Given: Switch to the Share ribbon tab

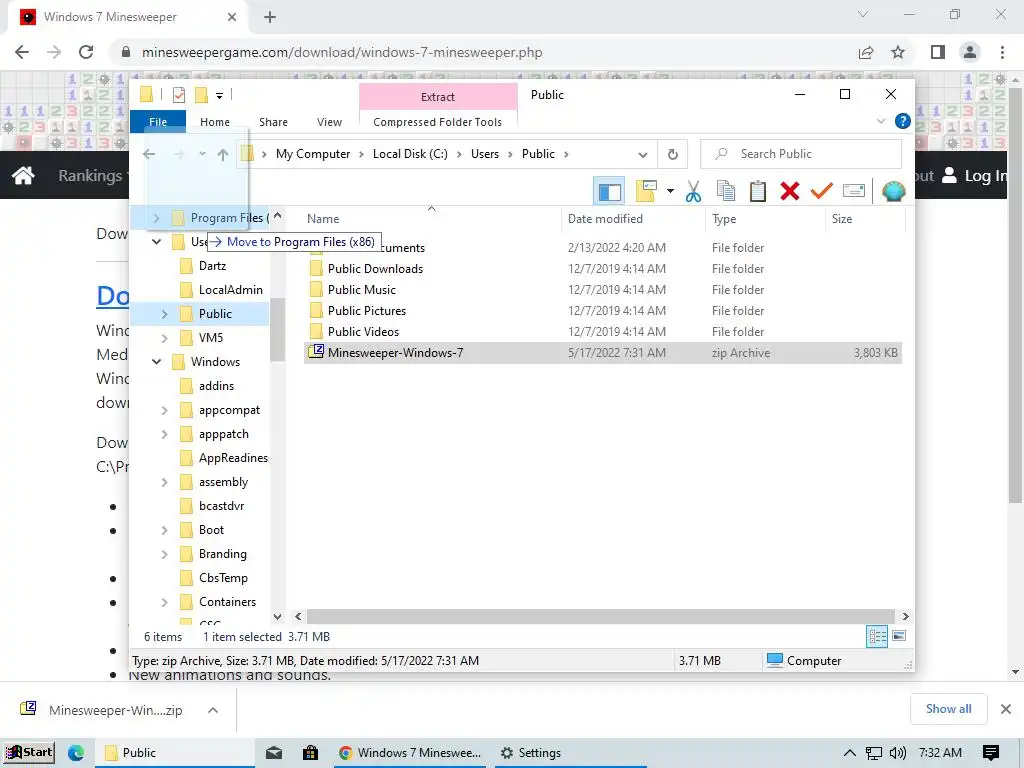Looking at the screenshot, I should click(273, 122).
